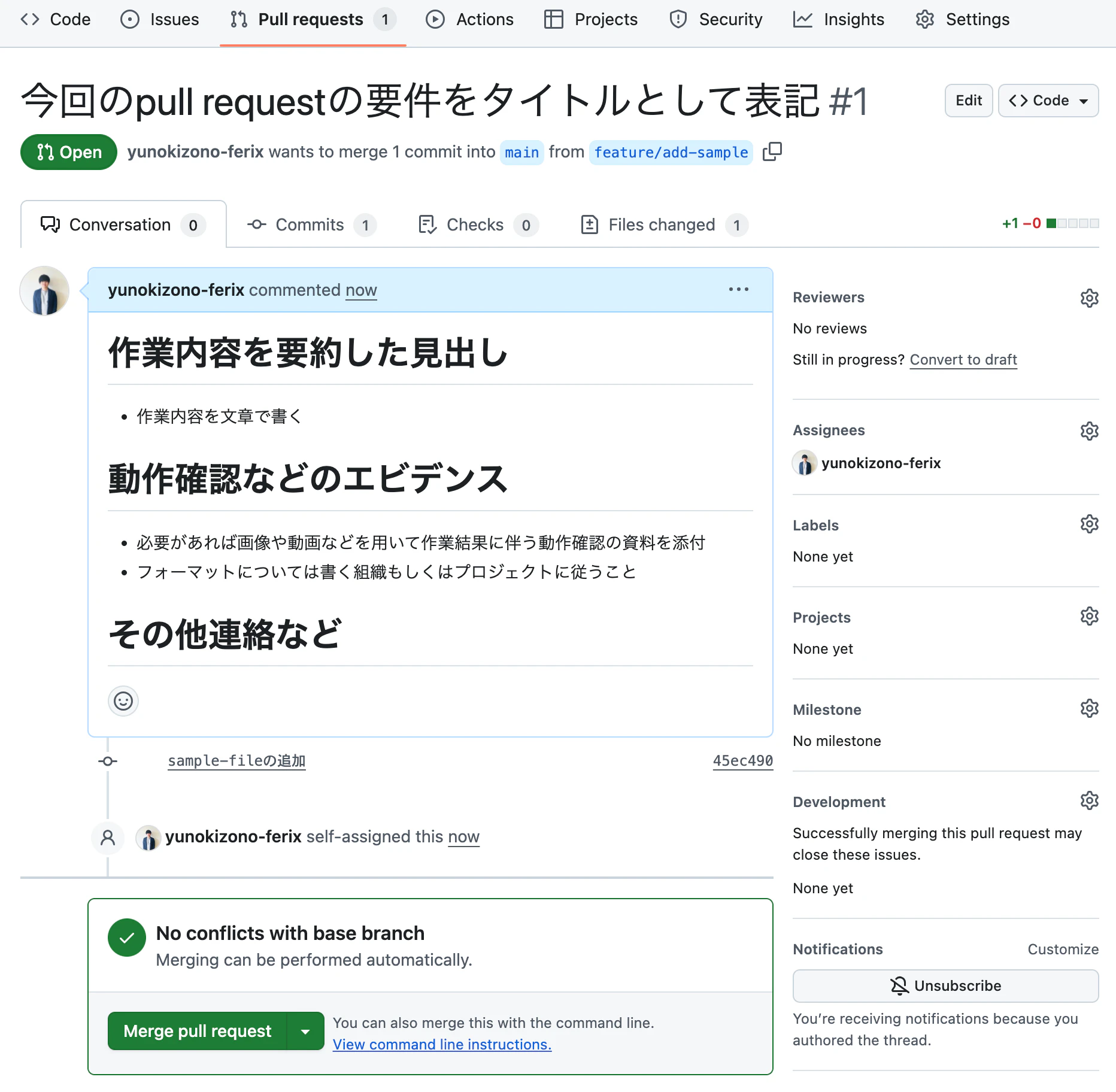Image resolution: width=1116 pixels, height=1092 pixels.
Task: Click the assignee avatar in sidebar
Action: point(805,463)
